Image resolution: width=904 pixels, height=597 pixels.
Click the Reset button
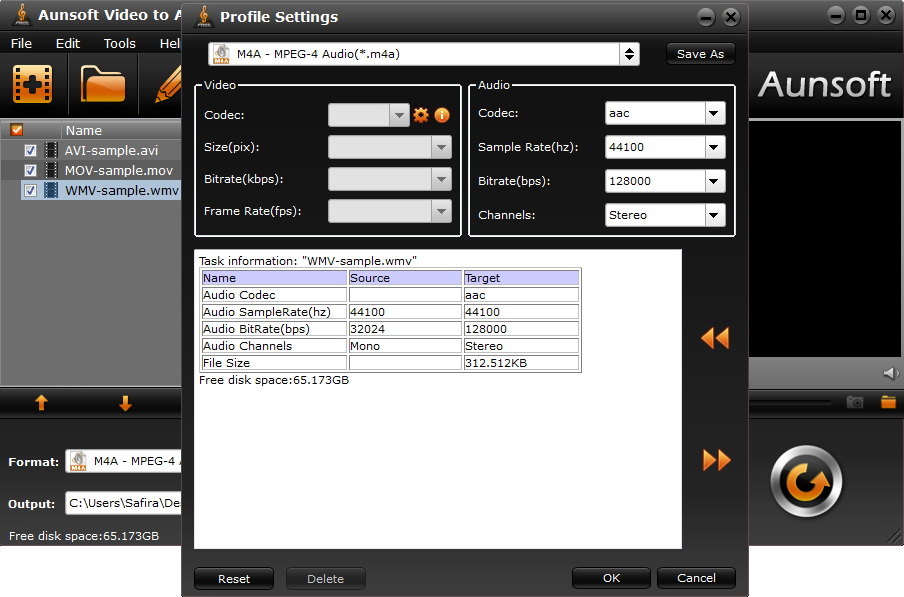coord(234,579)
